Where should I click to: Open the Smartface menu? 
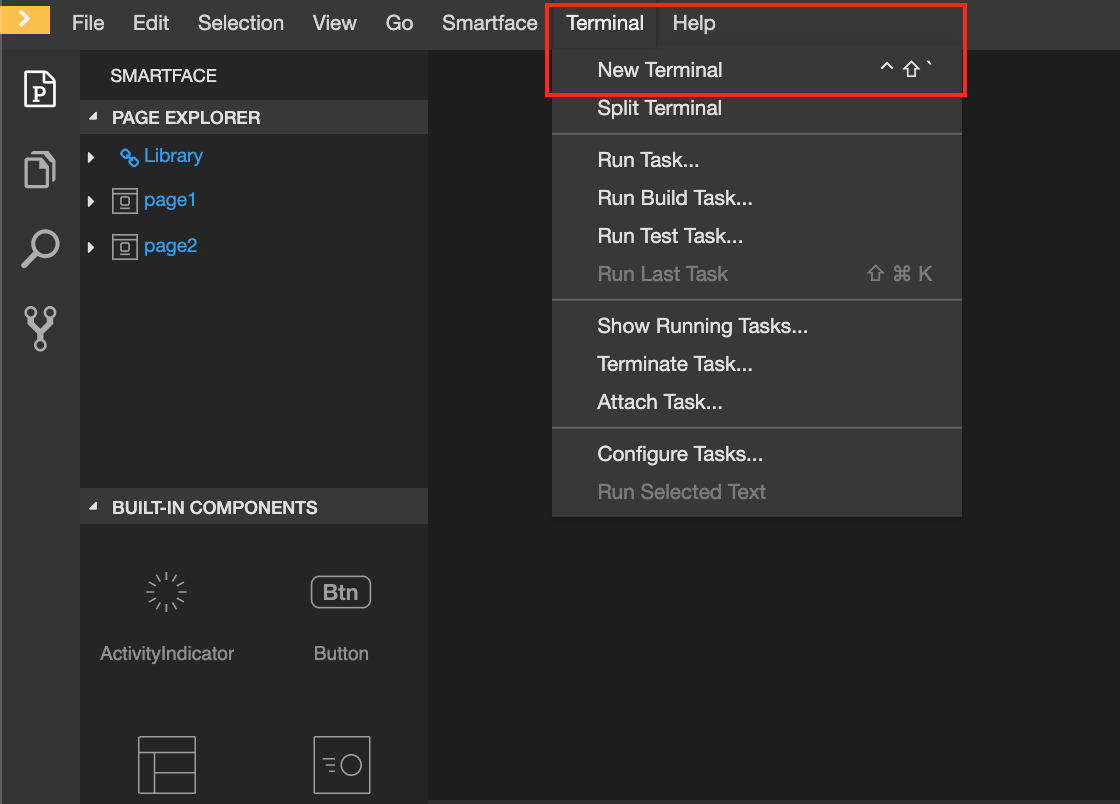click(489, 23)
